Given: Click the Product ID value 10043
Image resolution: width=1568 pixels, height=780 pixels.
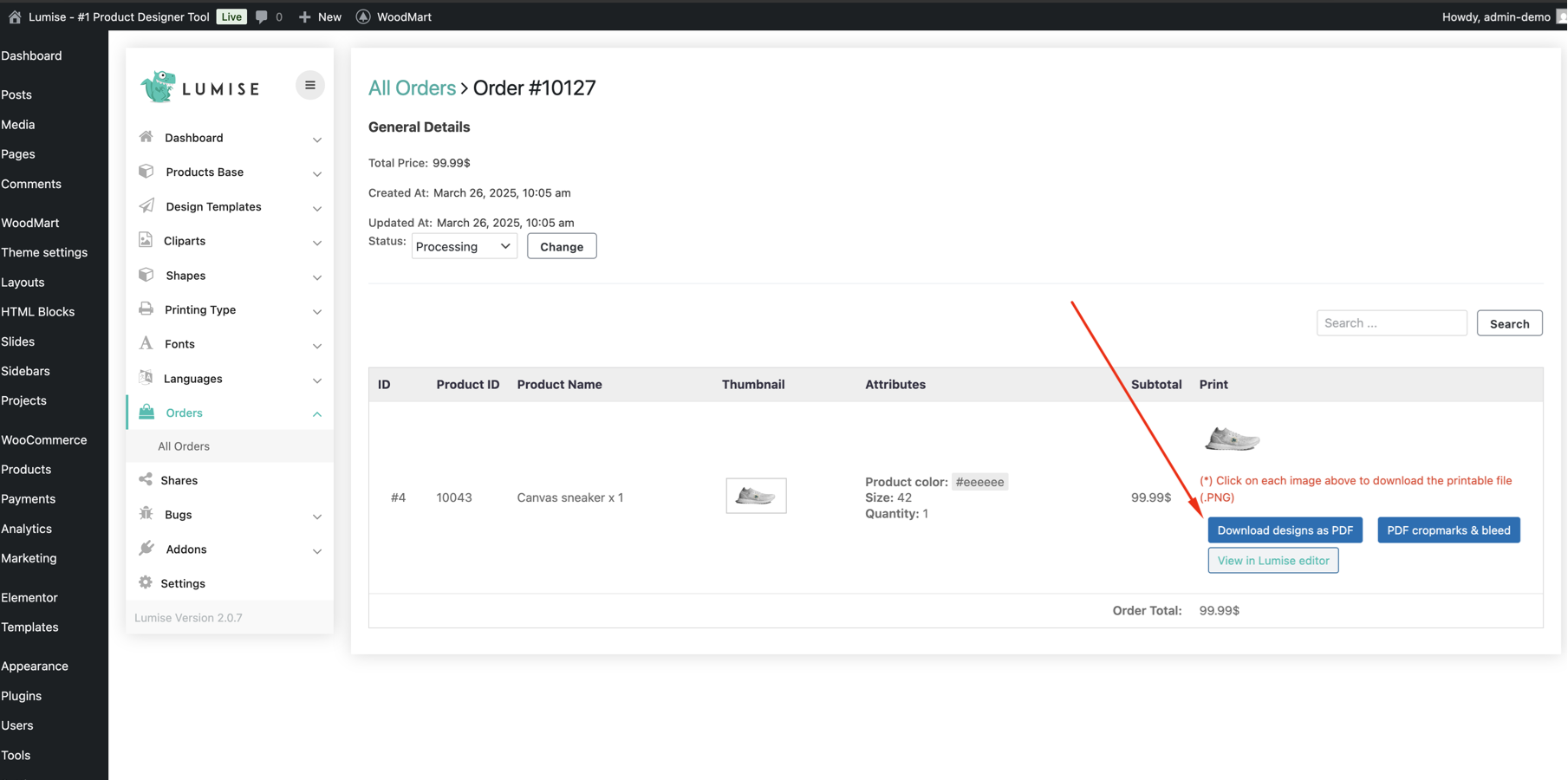Looking at the screenshot, I should click(x=454, y=497).
